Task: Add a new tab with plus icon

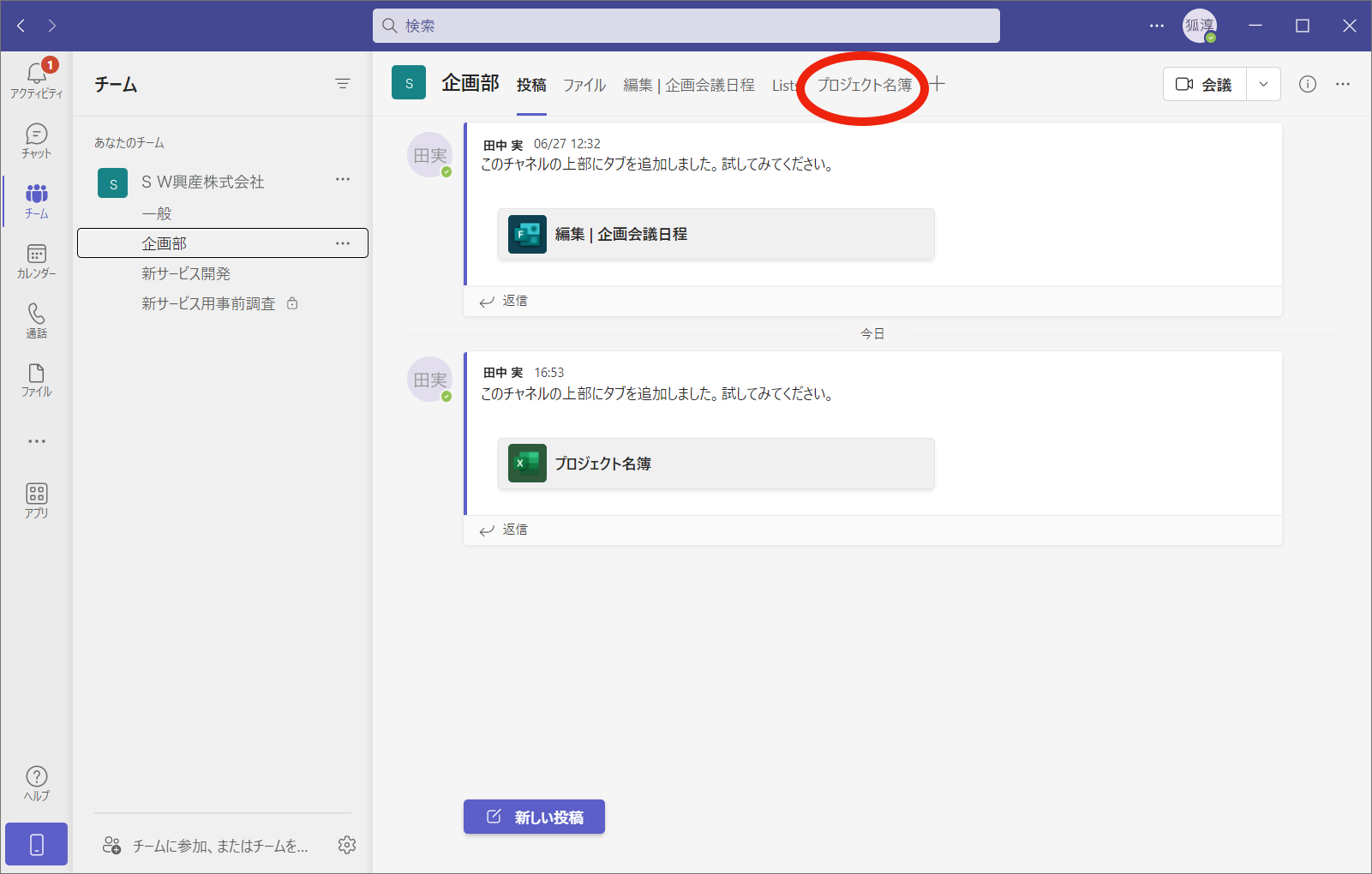Action: click(x=938, y=84)
